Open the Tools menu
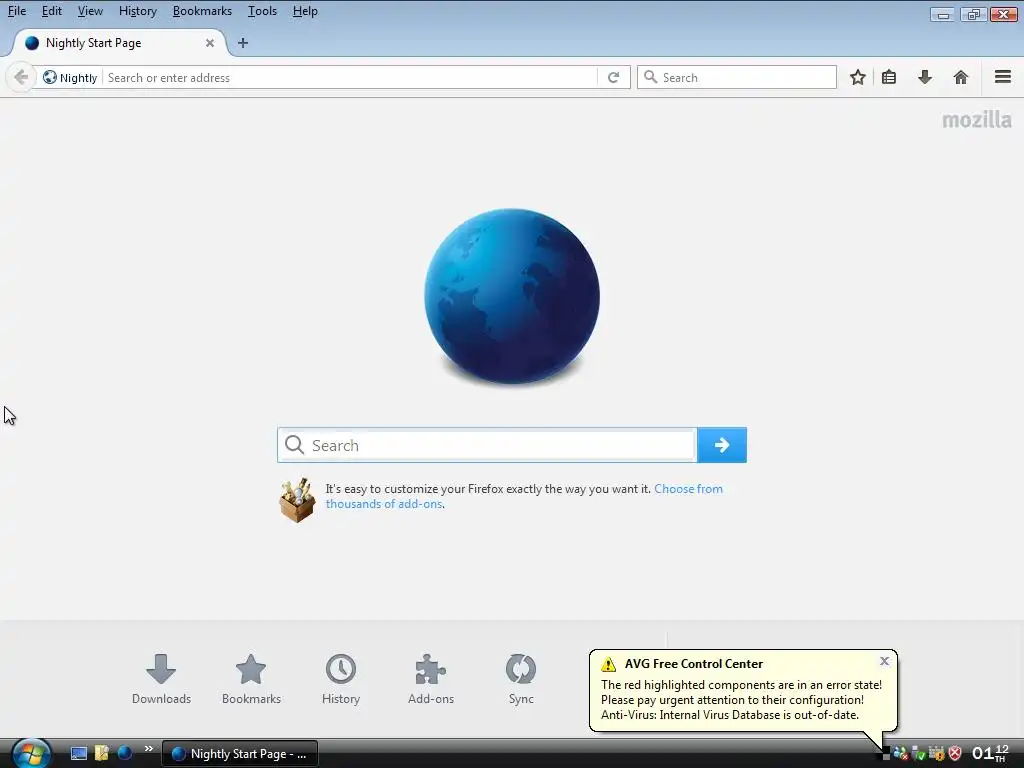The width and height of the screenshot is (1024, 768). tap(262, 11)
